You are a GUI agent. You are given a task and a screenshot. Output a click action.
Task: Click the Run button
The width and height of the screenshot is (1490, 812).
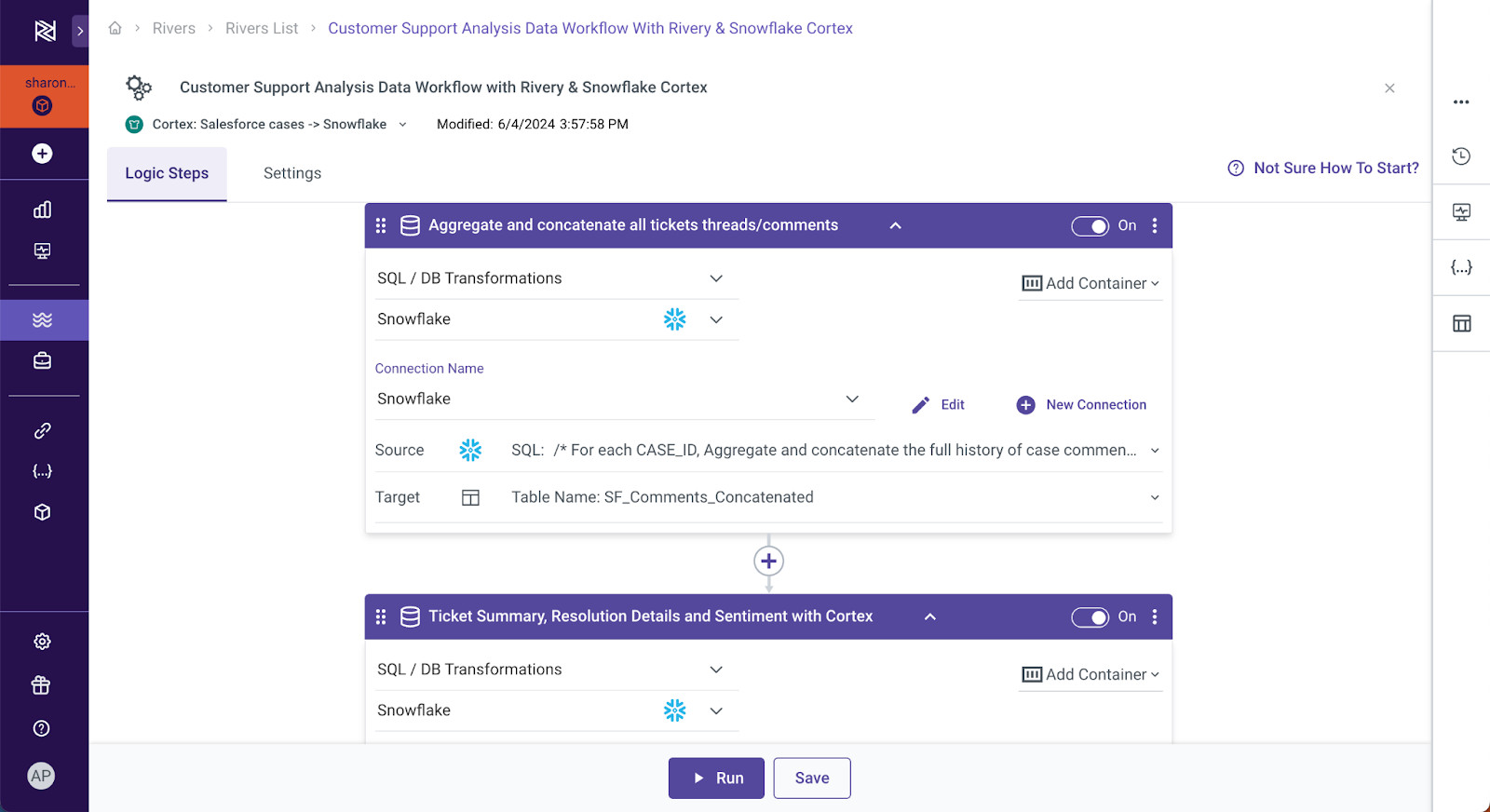716,778
